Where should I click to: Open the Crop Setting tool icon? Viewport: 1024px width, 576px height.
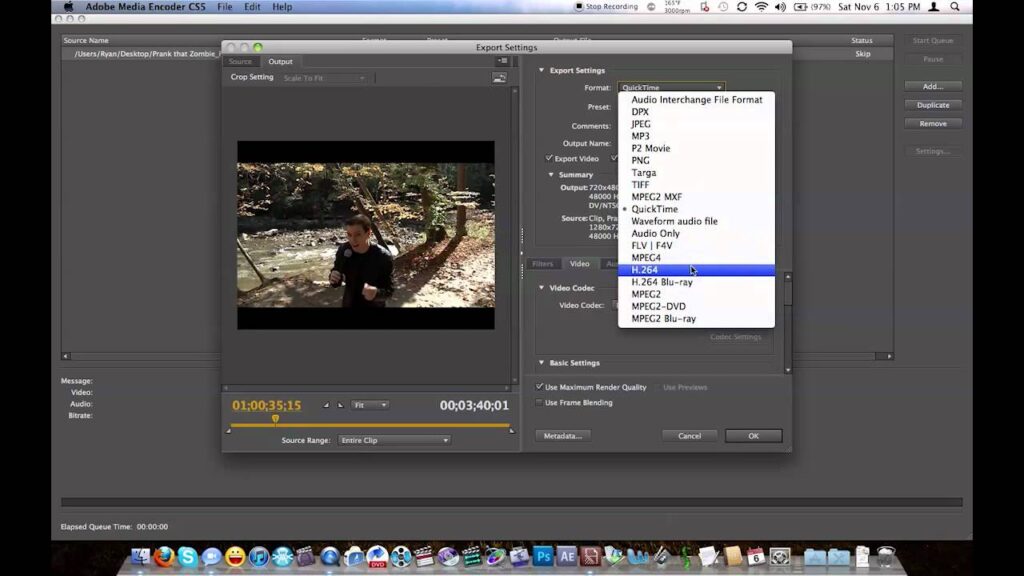coord(499,77)
